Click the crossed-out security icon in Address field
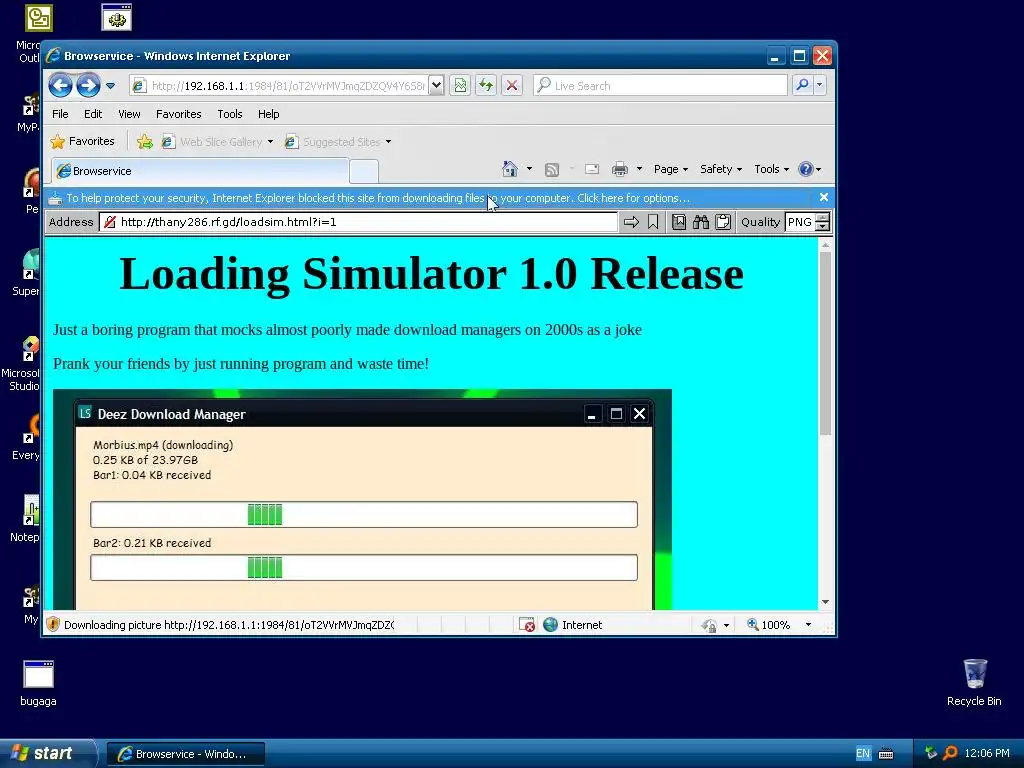Viewport: 1024px width, 768px height. [x=110, y=222]
